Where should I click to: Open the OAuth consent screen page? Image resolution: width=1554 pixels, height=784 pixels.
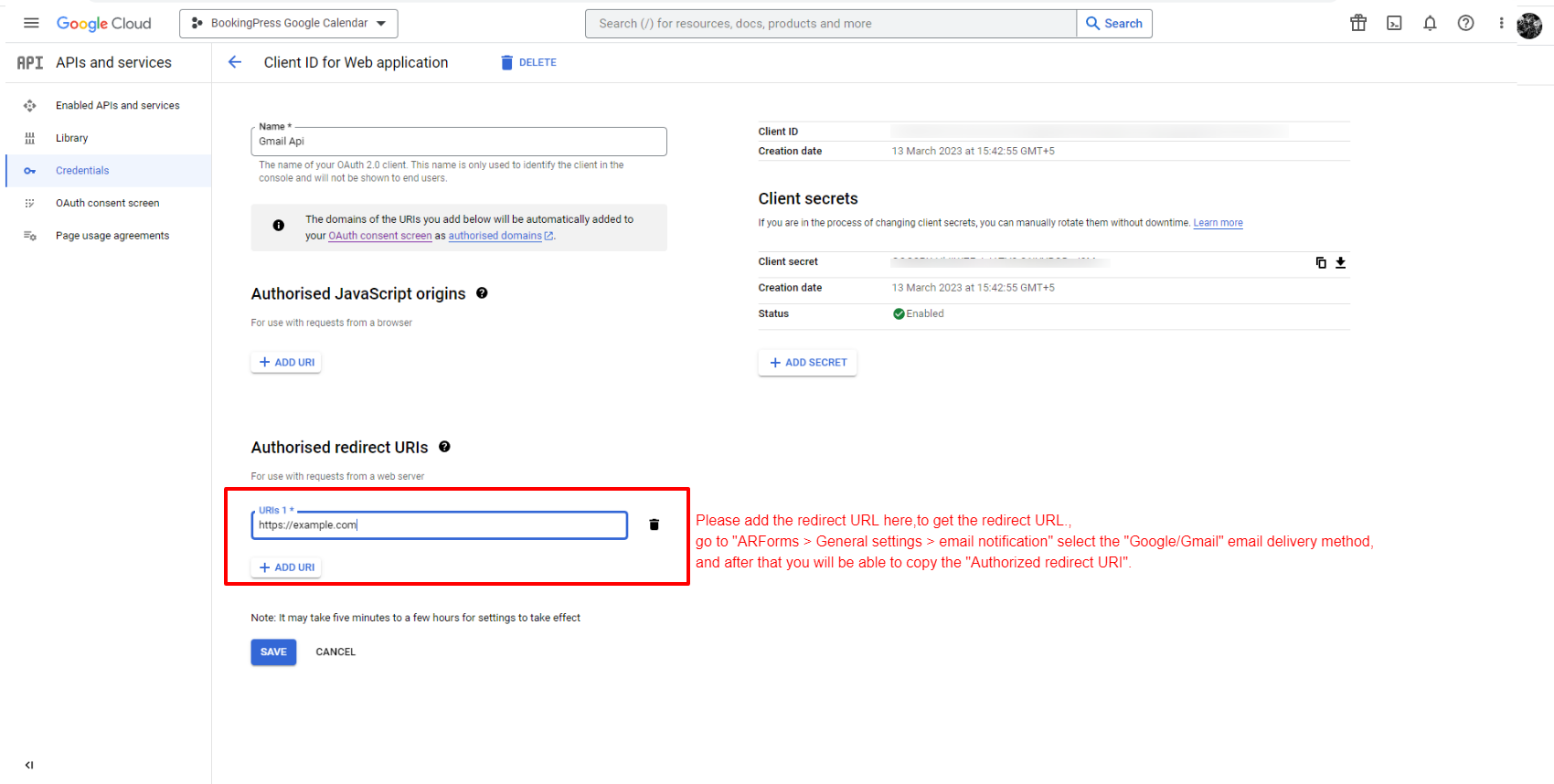(107, 203)
